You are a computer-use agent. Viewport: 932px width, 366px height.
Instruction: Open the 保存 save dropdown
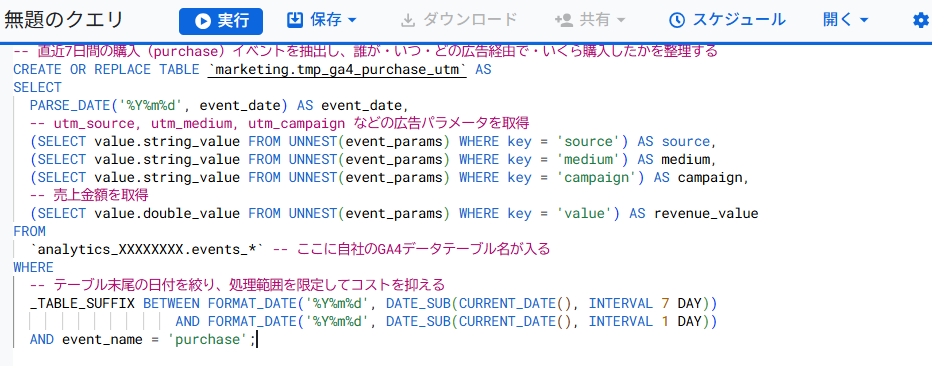322,20
